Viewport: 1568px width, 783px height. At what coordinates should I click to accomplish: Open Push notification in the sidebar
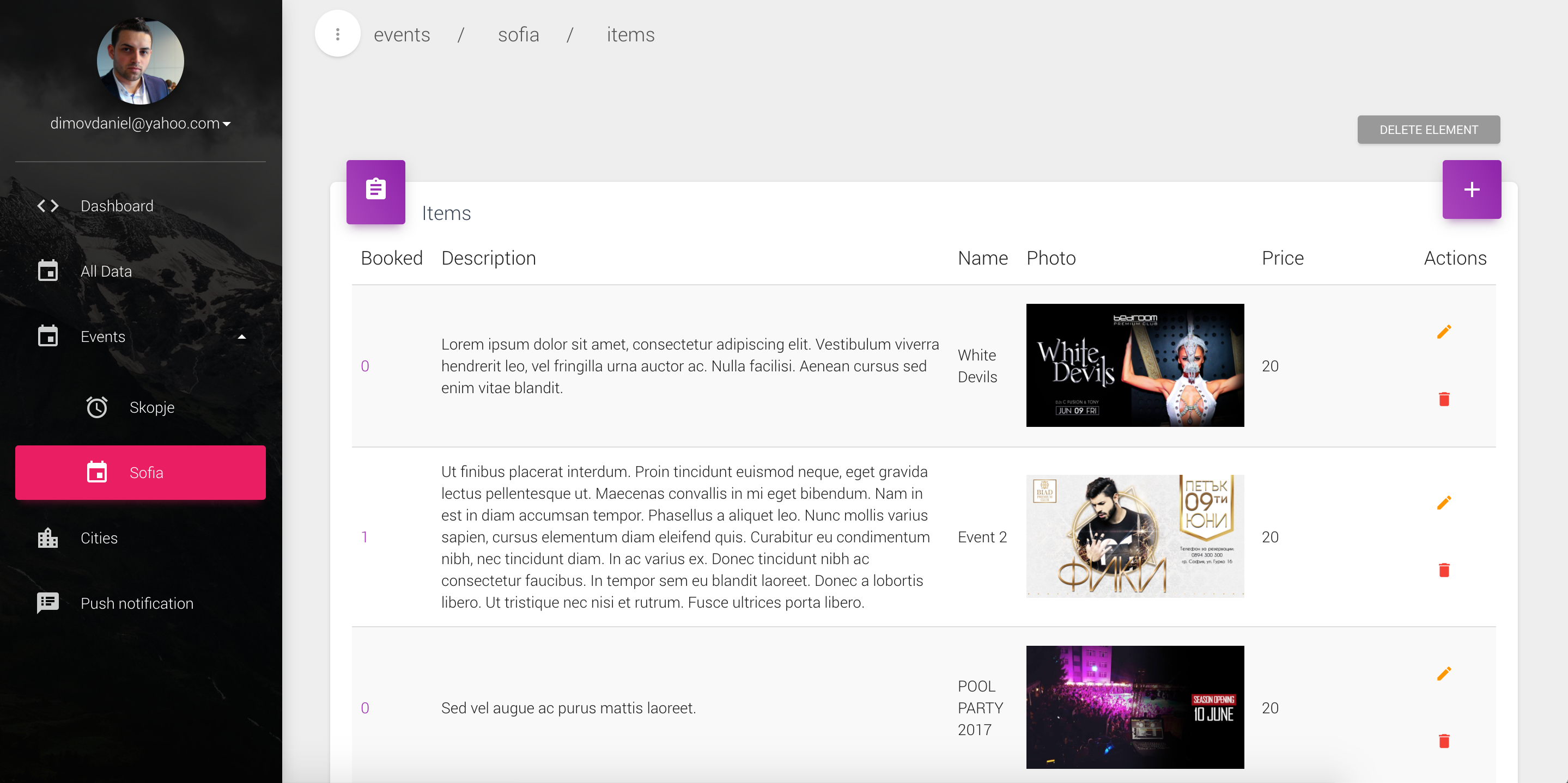coord(137,603)
